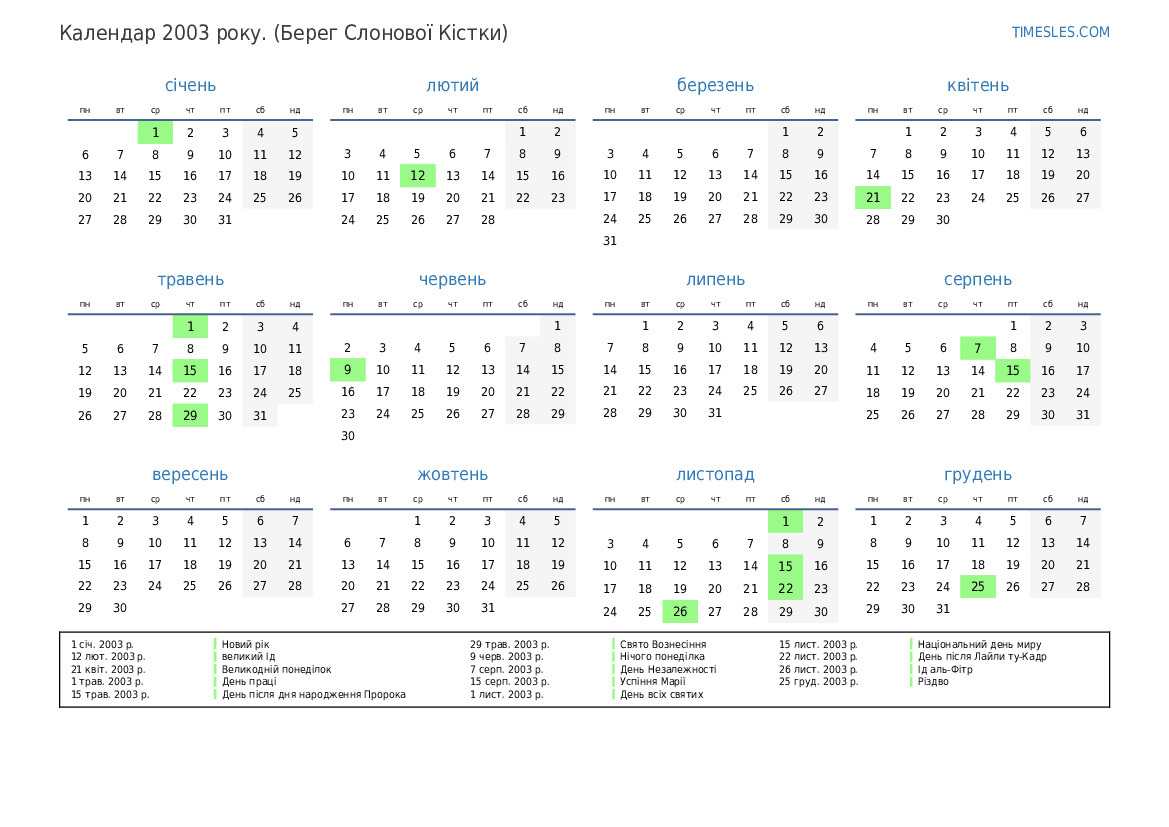Select the "Свято Вознесіння" legend entry

pos(663,645)
